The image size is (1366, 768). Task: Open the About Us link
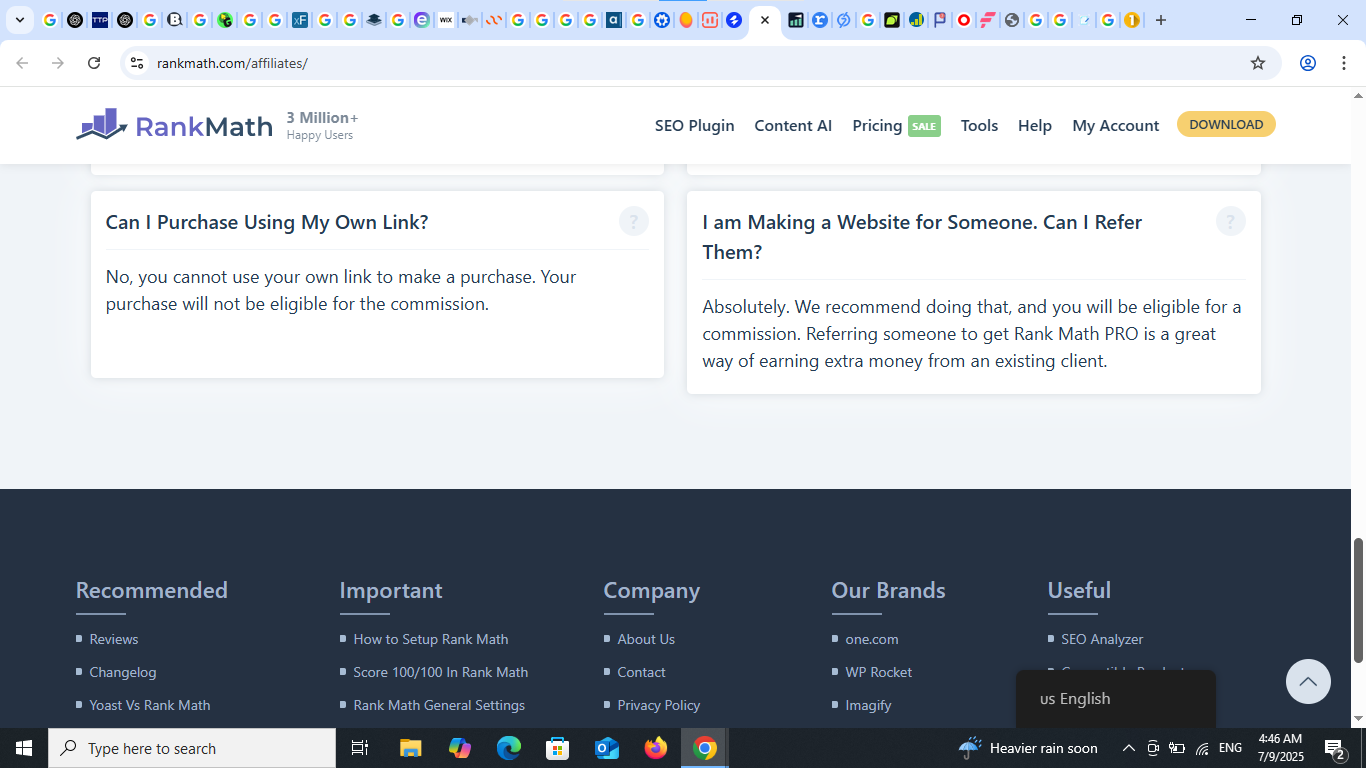[646, 639]
